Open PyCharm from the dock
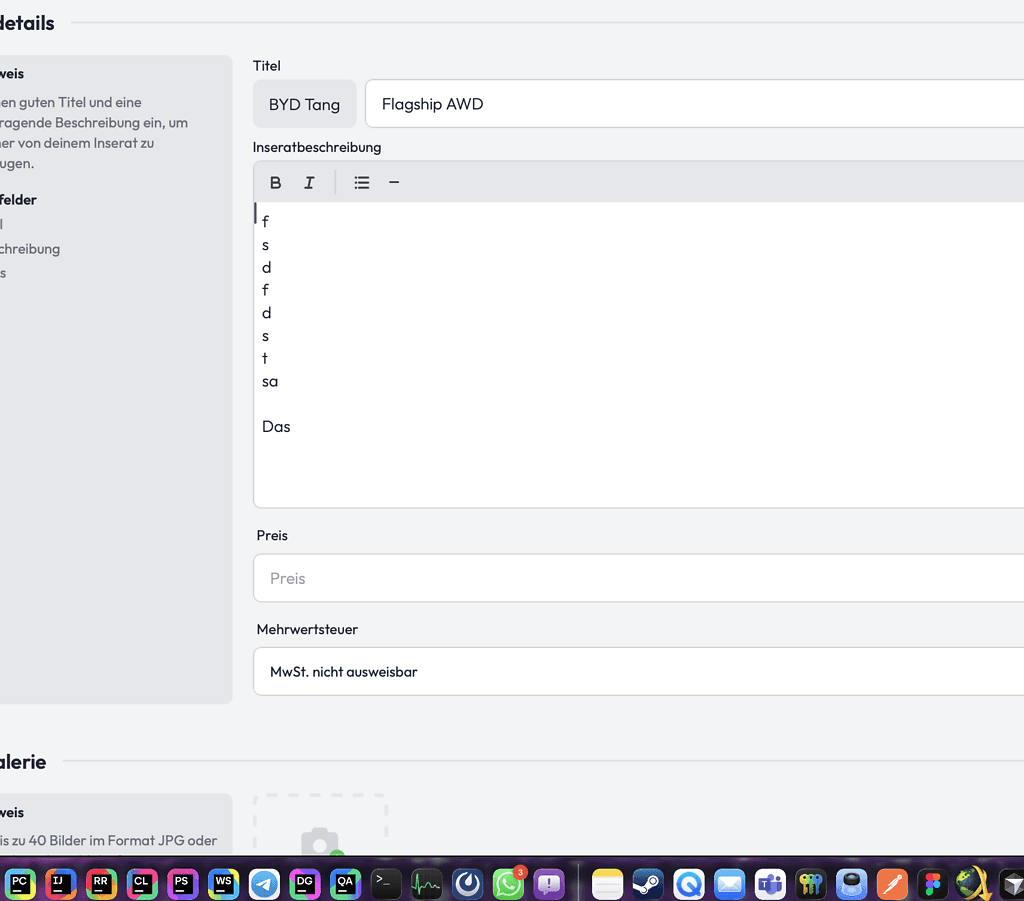The height and width of the screenshot is (901, 1024). pyautogui.click(x=20, y=883)
